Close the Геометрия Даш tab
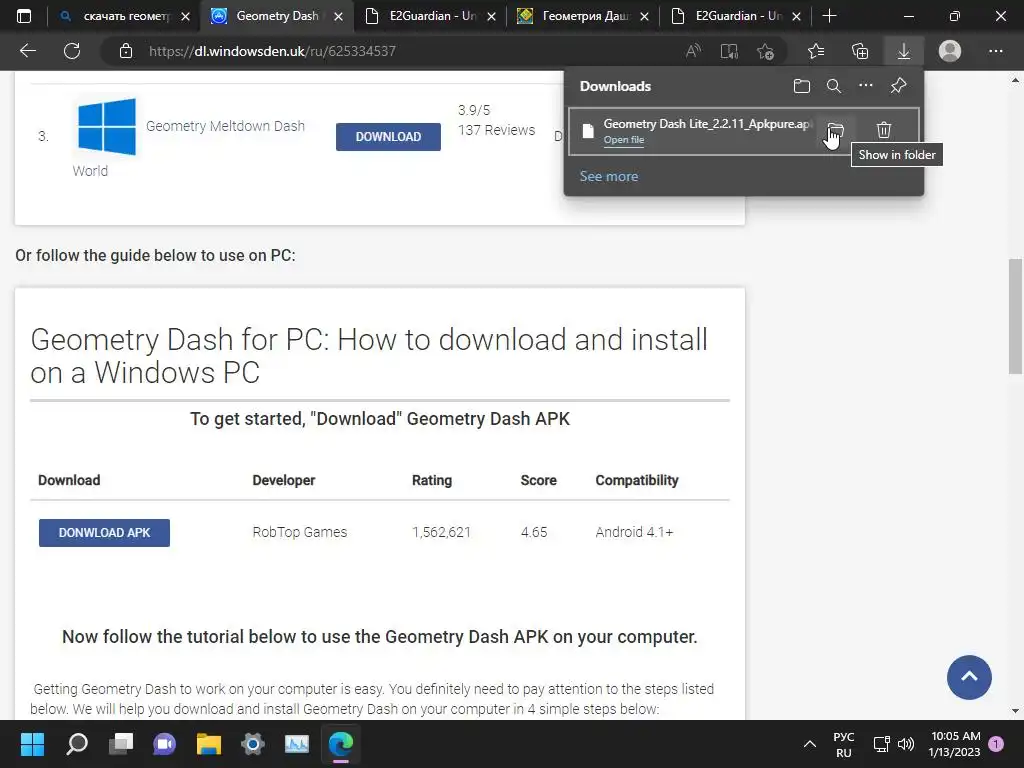The image size is (1024, 768). pos(645,17)
